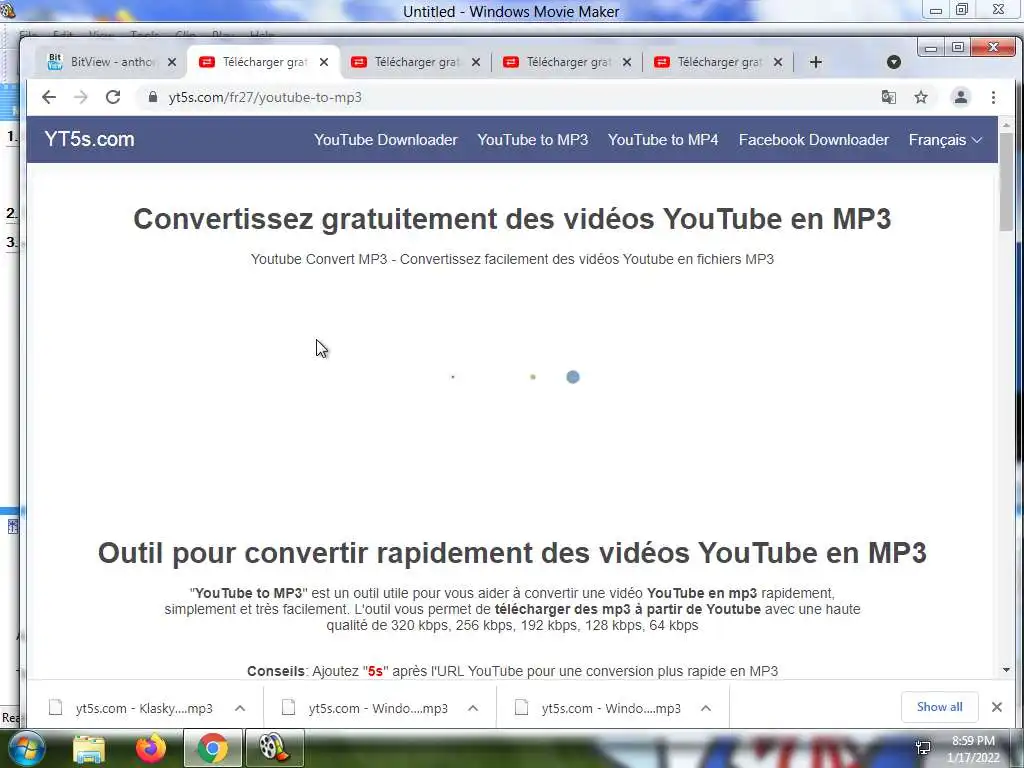Open YouTube to MP3 page
Viewport: 1024px width, 768px height.
click(x=532, y=140)
